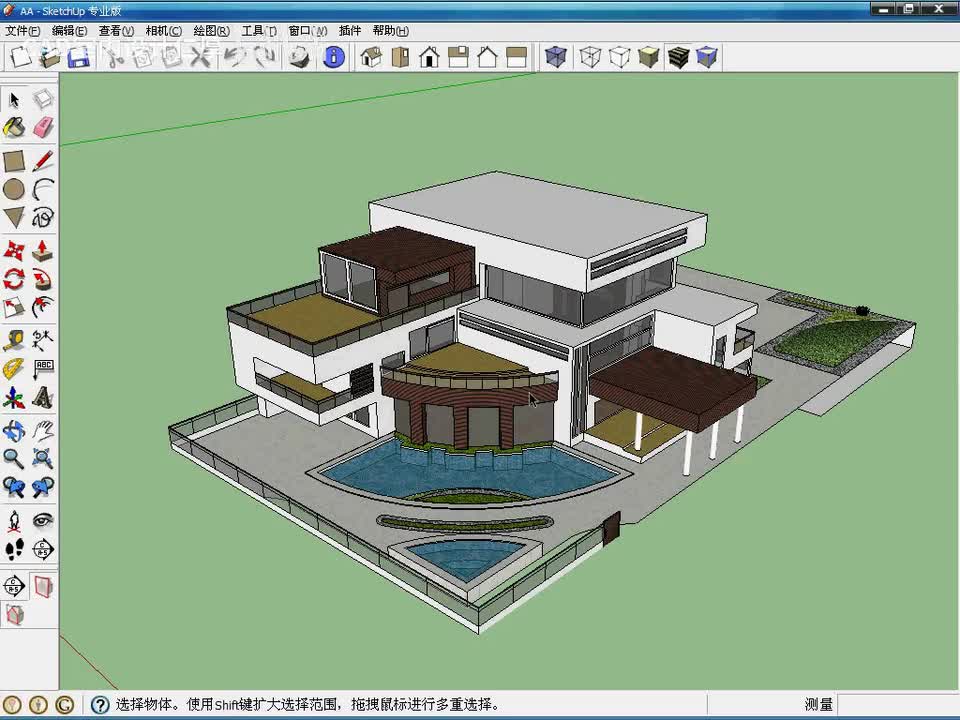960x720 pixels.
Task: Select the Section Plane tool
Action: pos(43,549)
